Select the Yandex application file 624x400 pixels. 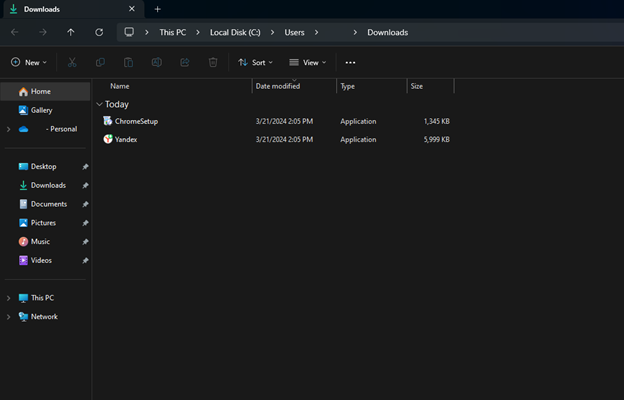pos(126,139)
